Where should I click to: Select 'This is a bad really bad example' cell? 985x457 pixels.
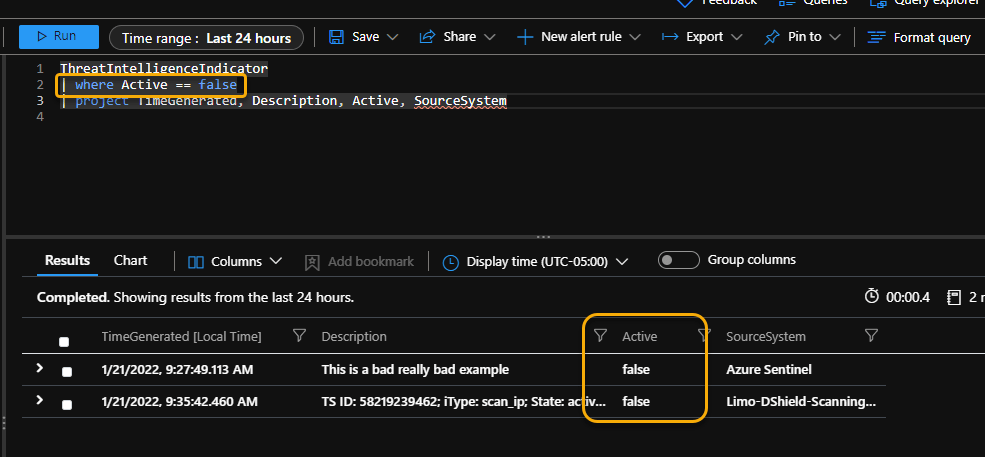tap(415, 370)
